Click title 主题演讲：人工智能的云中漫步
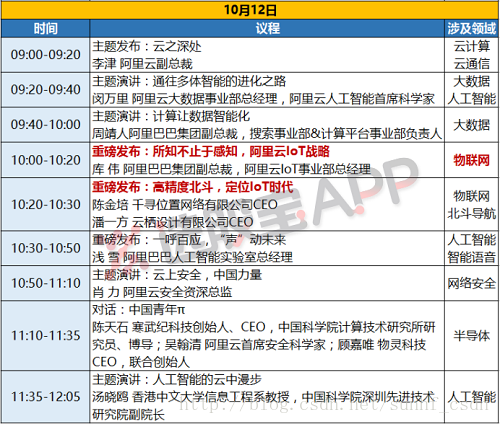 point(177,379)
